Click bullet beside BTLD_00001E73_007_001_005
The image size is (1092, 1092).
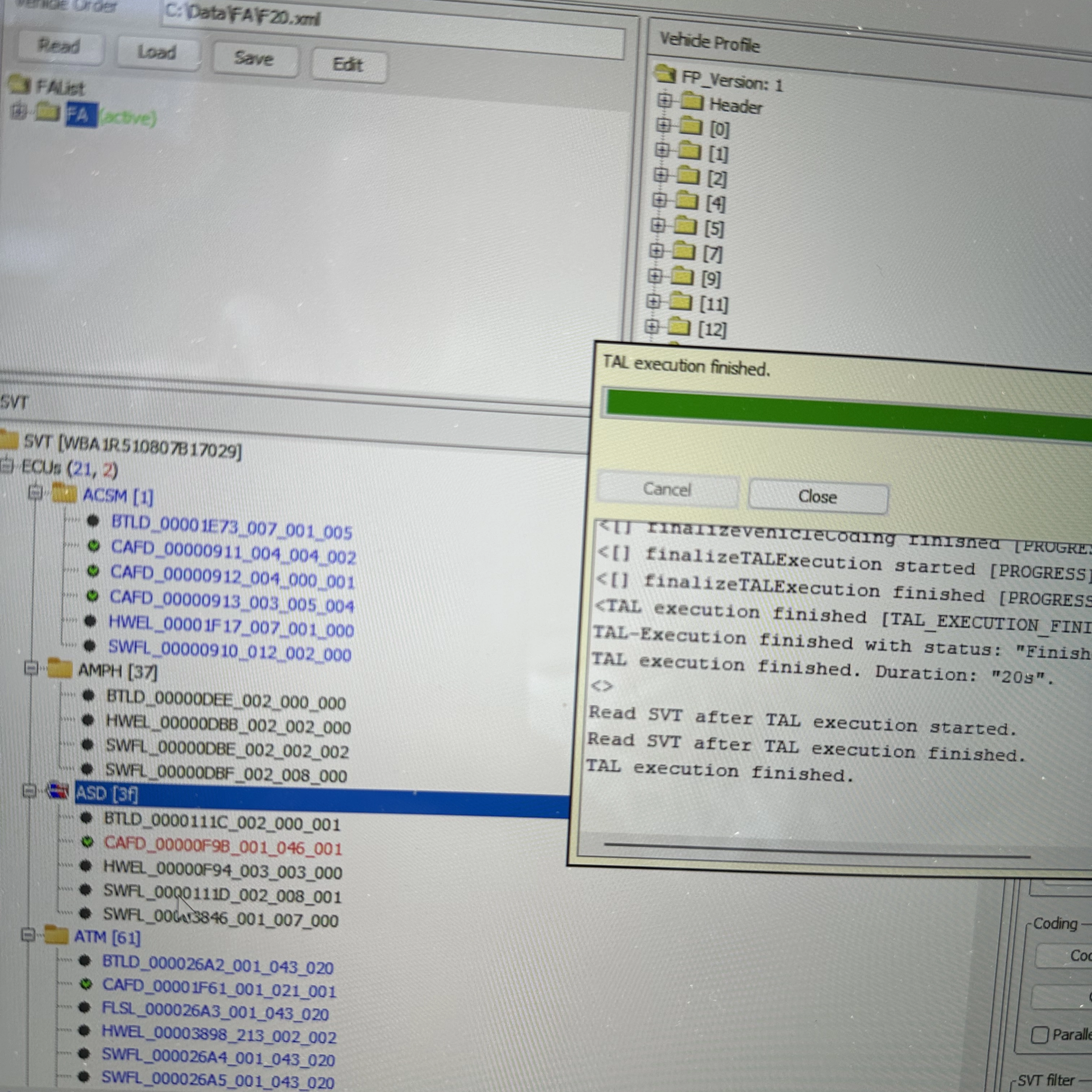click(x=93, y=521)
